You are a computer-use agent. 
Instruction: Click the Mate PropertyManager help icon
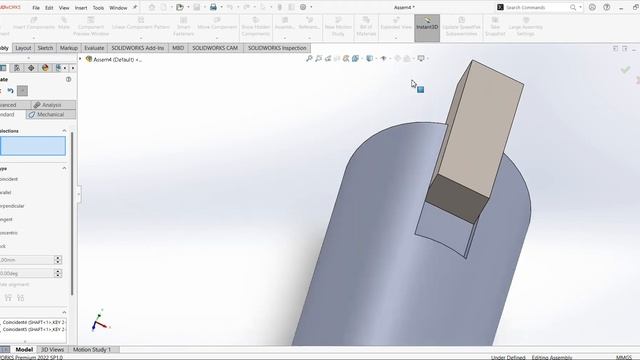tap(69, 79)
